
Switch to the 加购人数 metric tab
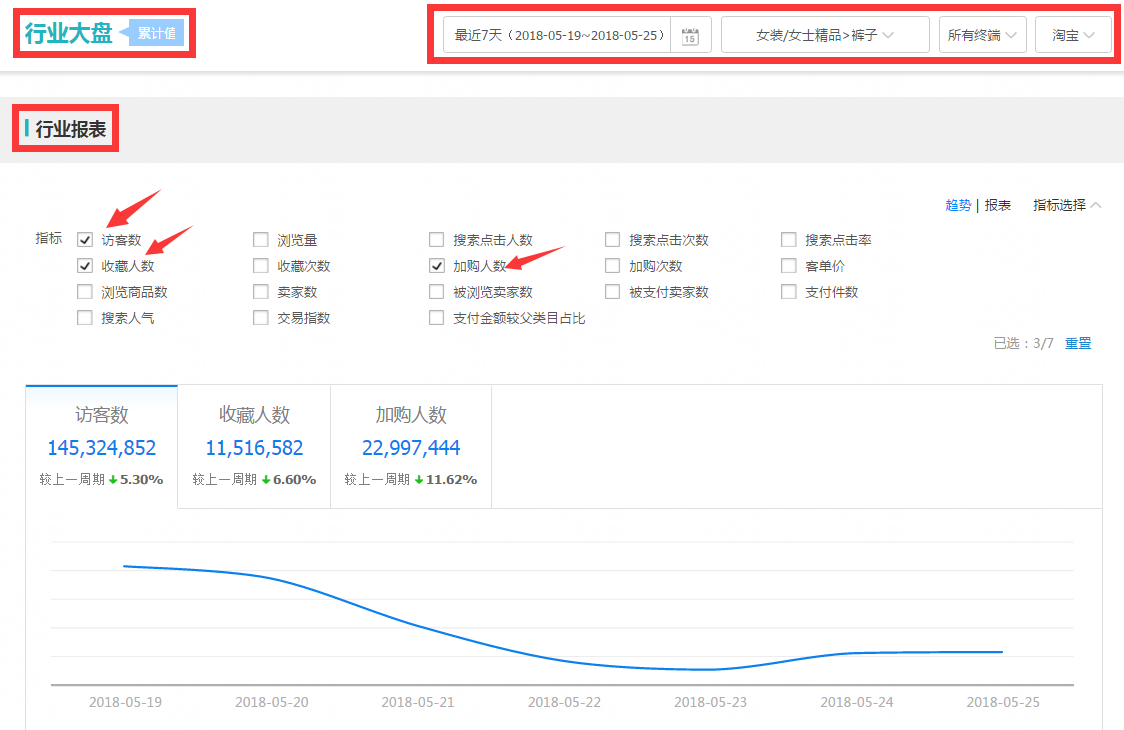coord(411,446)
